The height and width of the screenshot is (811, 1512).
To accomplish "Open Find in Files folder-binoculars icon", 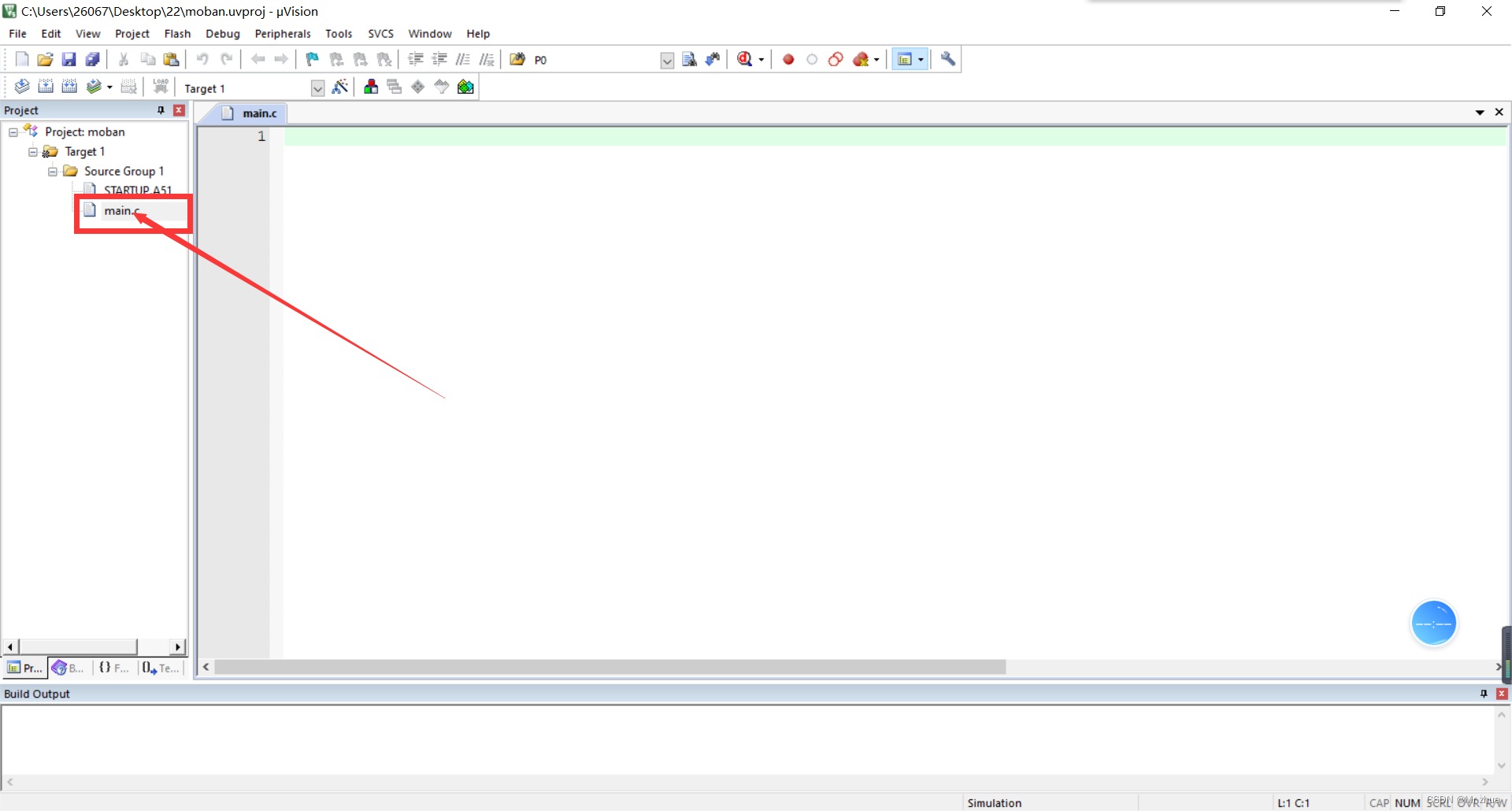I will [x=517, y=59].
